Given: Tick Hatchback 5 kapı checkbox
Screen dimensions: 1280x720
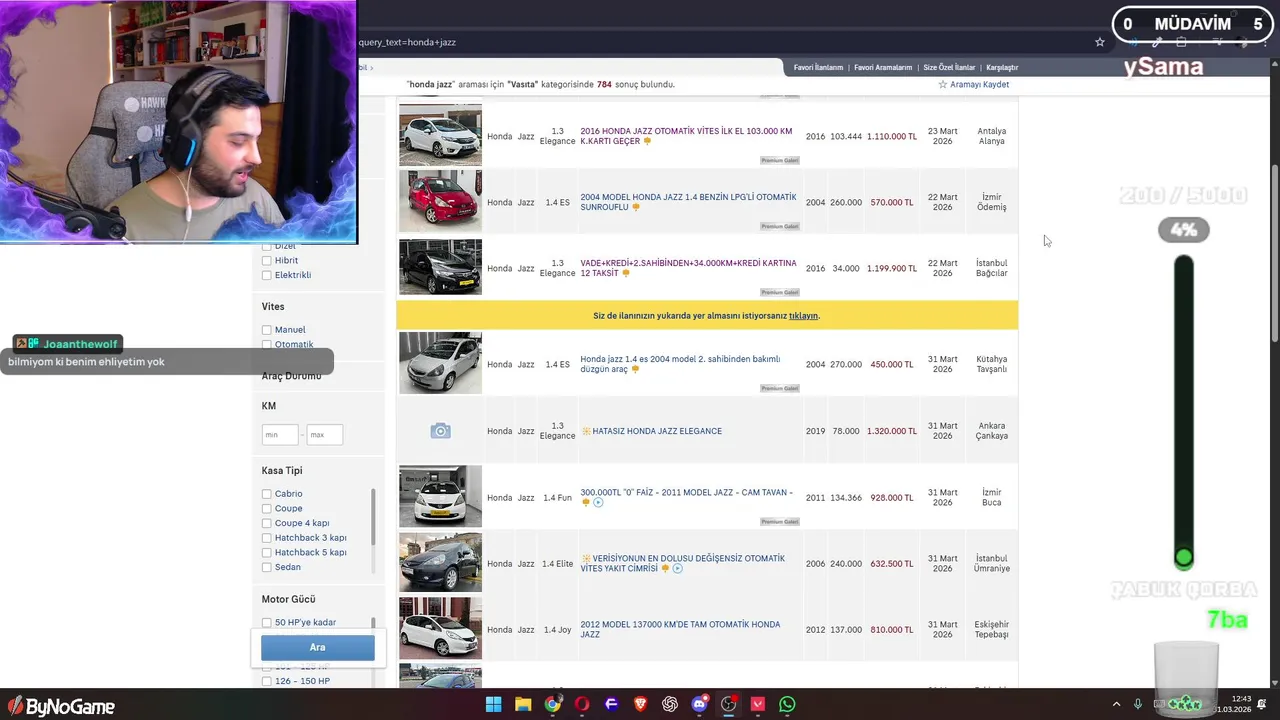Looking at the screenshot, I should (x=267, y=552).
